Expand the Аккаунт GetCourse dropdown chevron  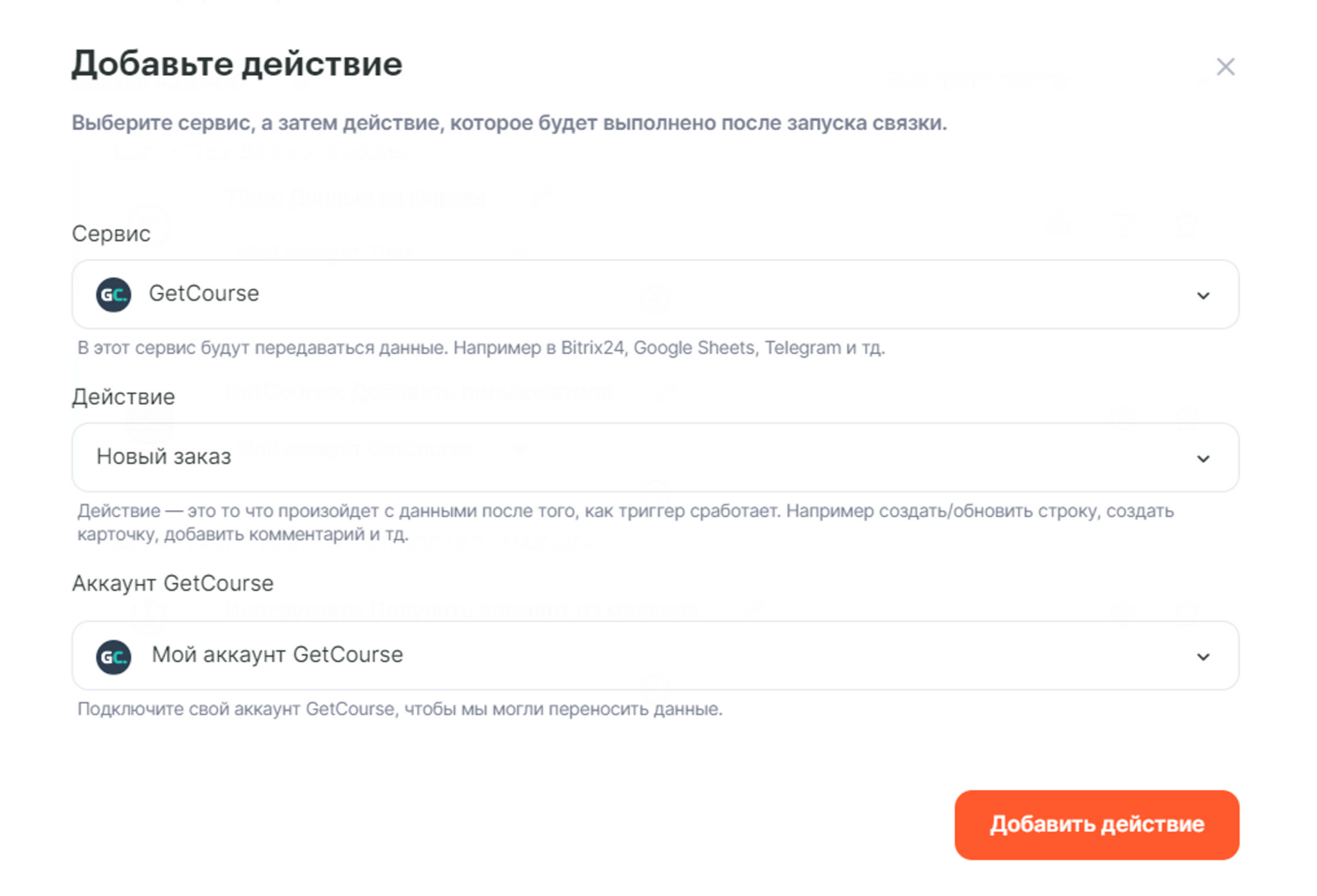point(1203,657)
